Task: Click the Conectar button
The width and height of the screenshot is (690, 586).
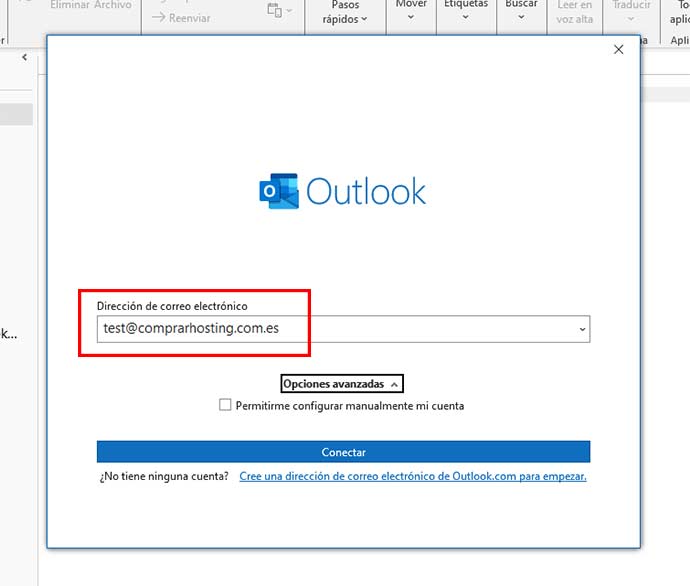Action: click(343, 452)
